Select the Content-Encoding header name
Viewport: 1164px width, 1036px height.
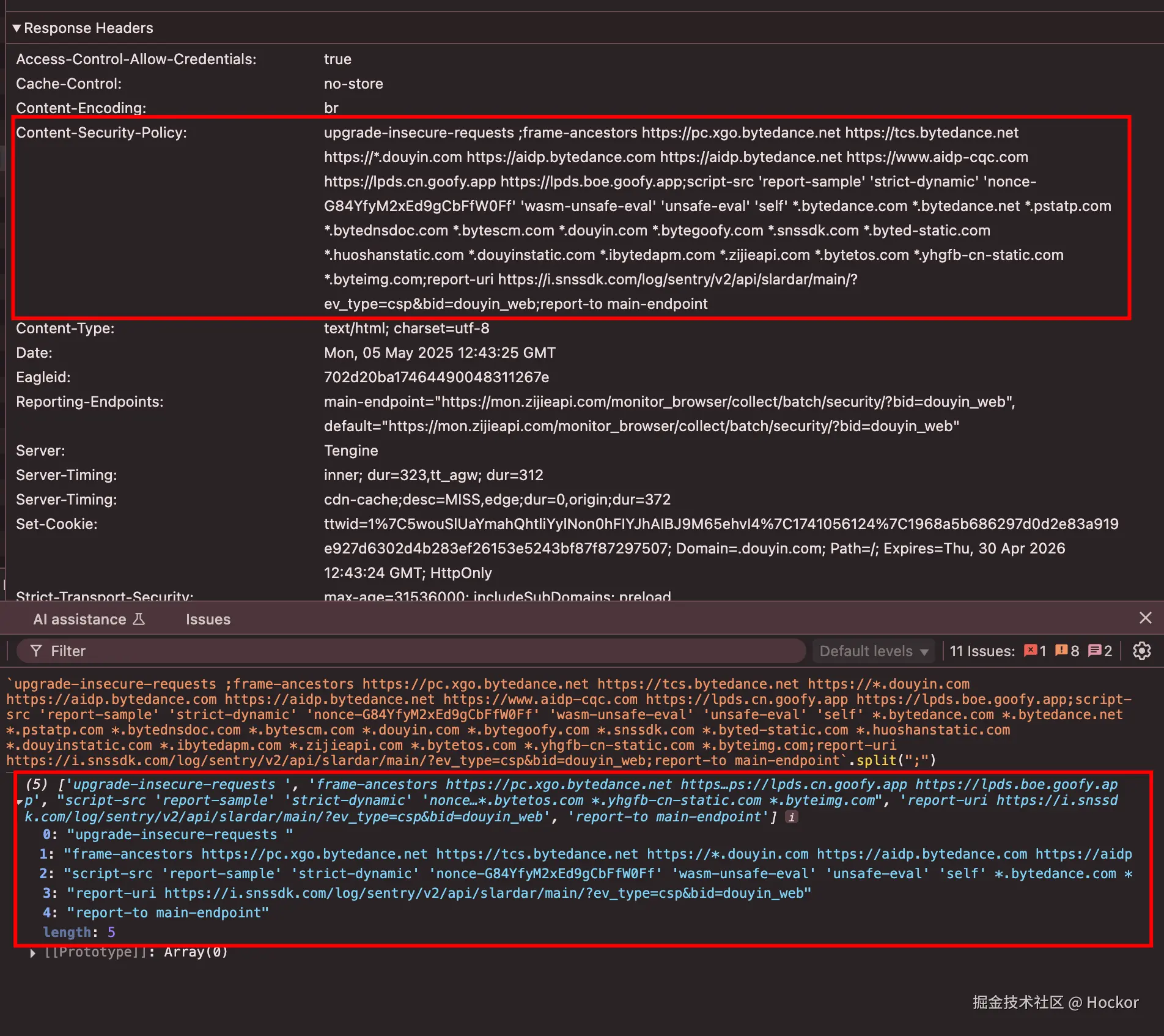tap(81, 108)
